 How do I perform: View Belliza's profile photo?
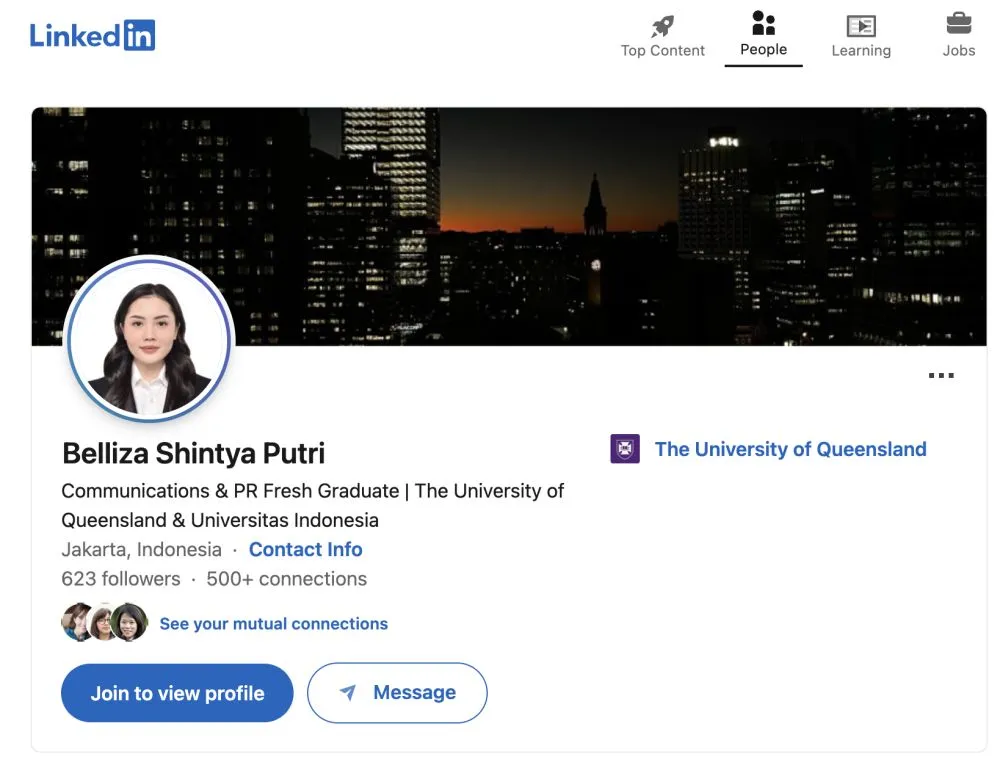click(150, 339)
